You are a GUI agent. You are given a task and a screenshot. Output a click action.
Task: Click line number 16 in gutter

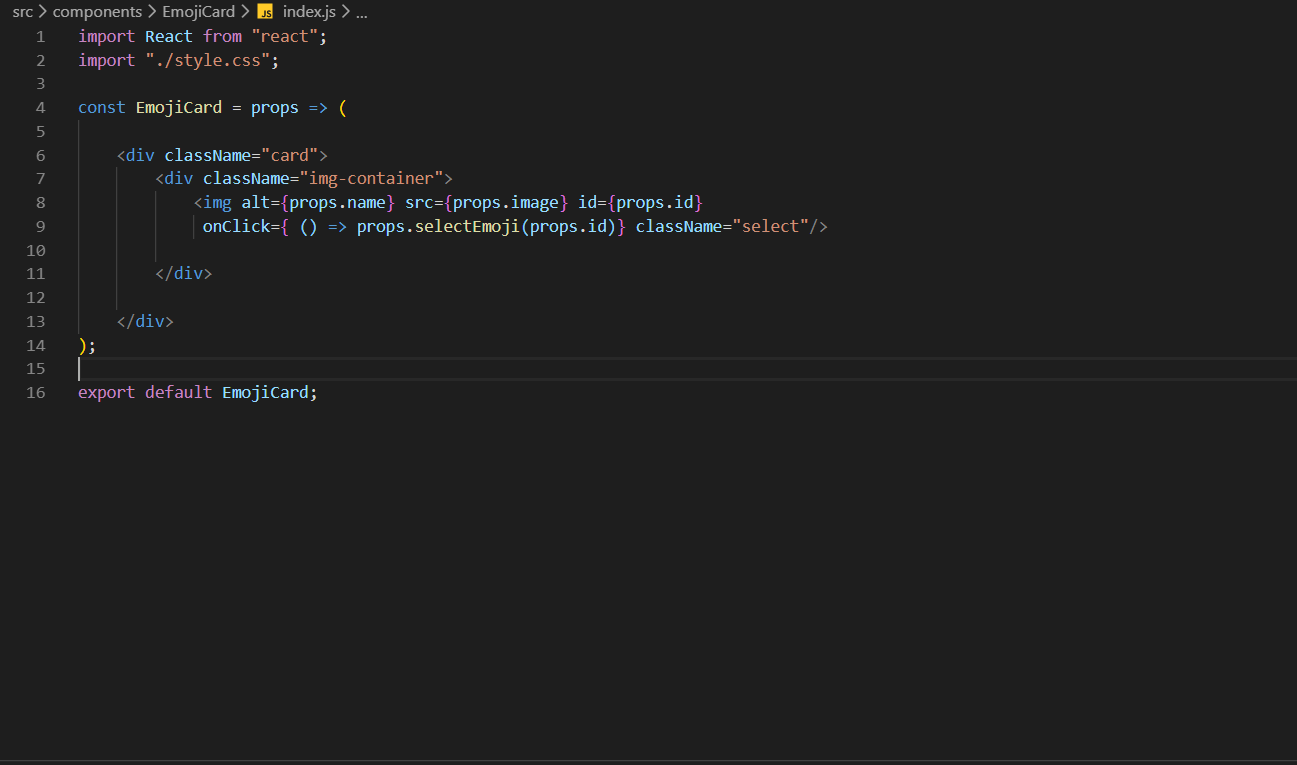coord(36,392)
